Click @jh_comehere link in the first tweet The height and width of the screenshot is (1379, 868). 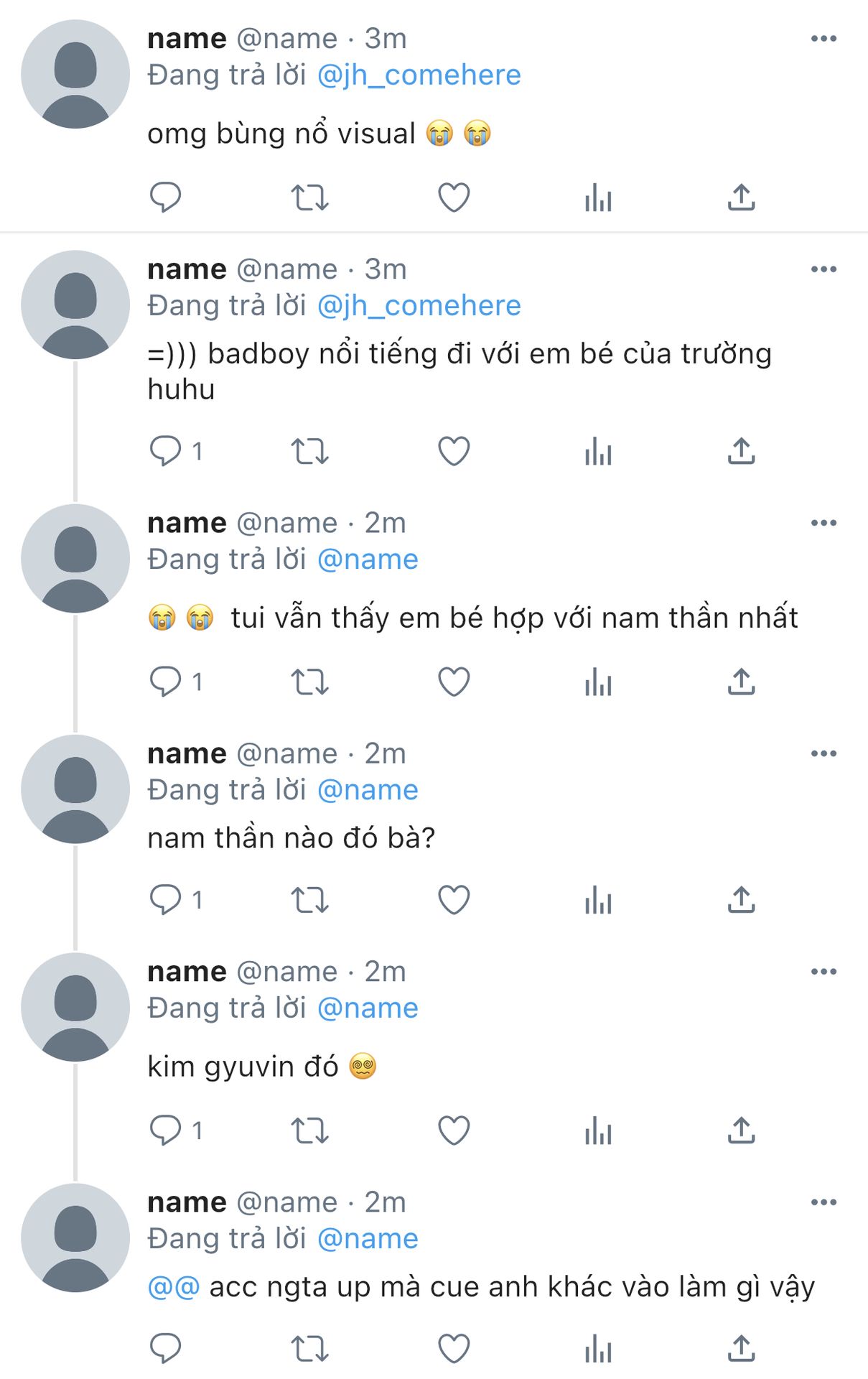pos(419,75)
